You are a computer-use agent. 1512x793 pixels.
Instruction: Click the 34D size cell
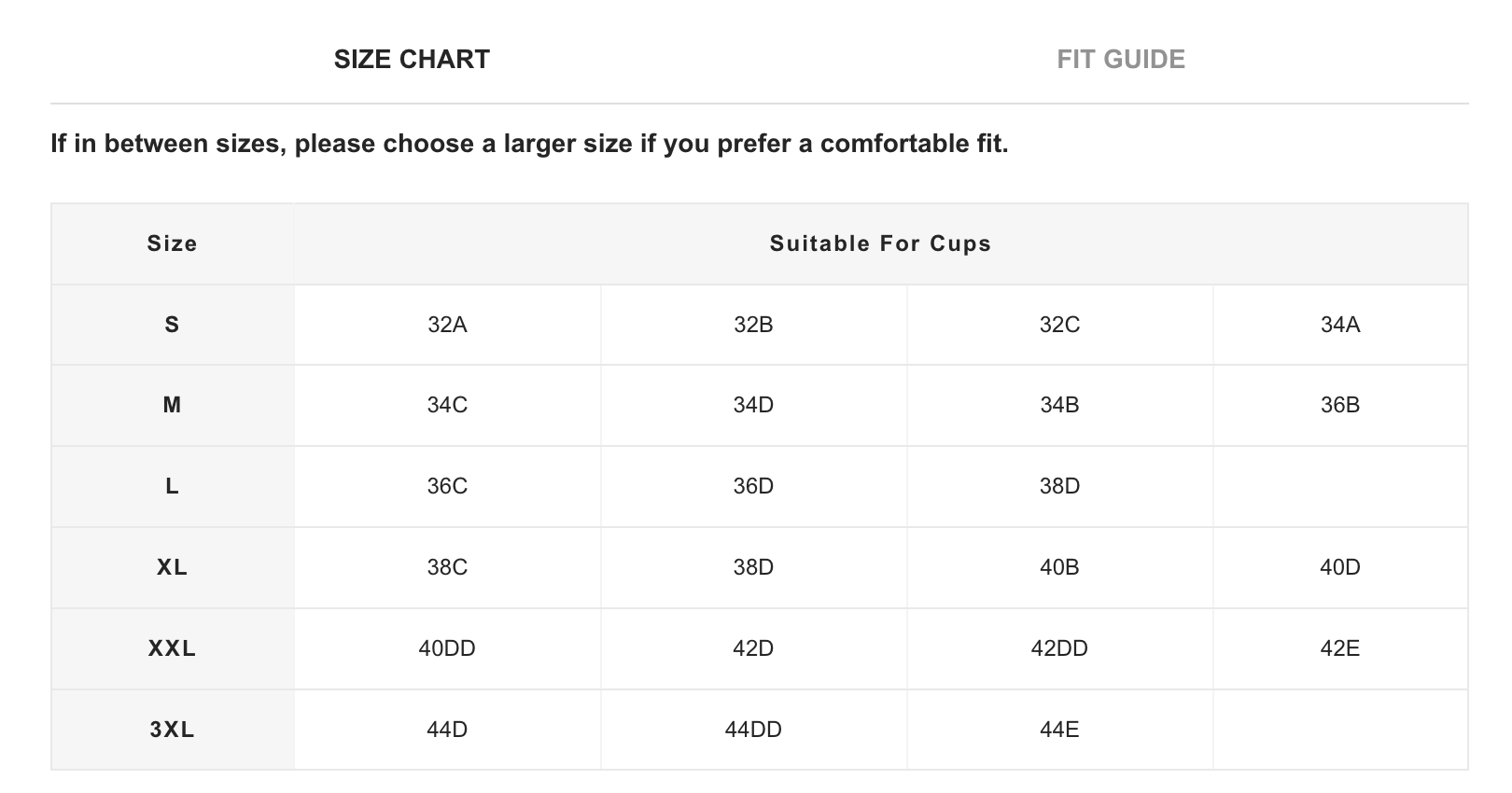753,405
